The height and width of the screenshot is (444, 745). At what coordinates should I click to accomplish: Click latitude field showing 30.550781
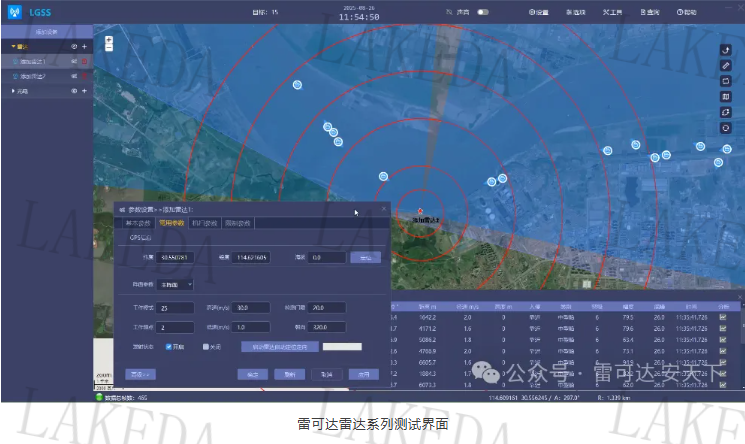(x=175, y=257)
